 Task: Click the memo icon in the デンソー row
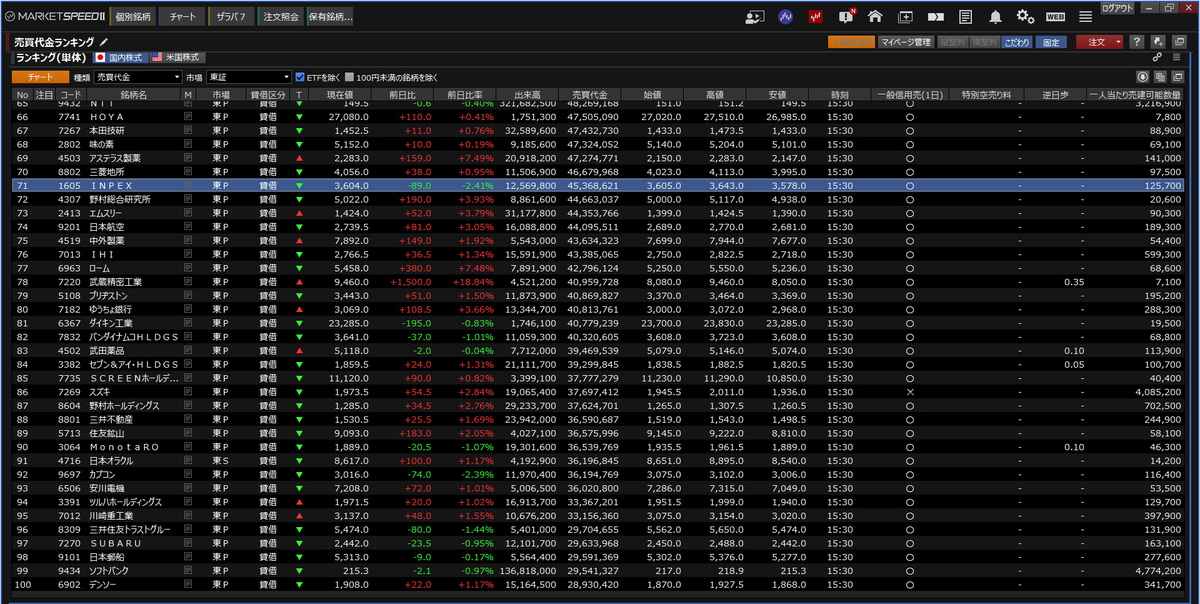[x=187, y=584]
